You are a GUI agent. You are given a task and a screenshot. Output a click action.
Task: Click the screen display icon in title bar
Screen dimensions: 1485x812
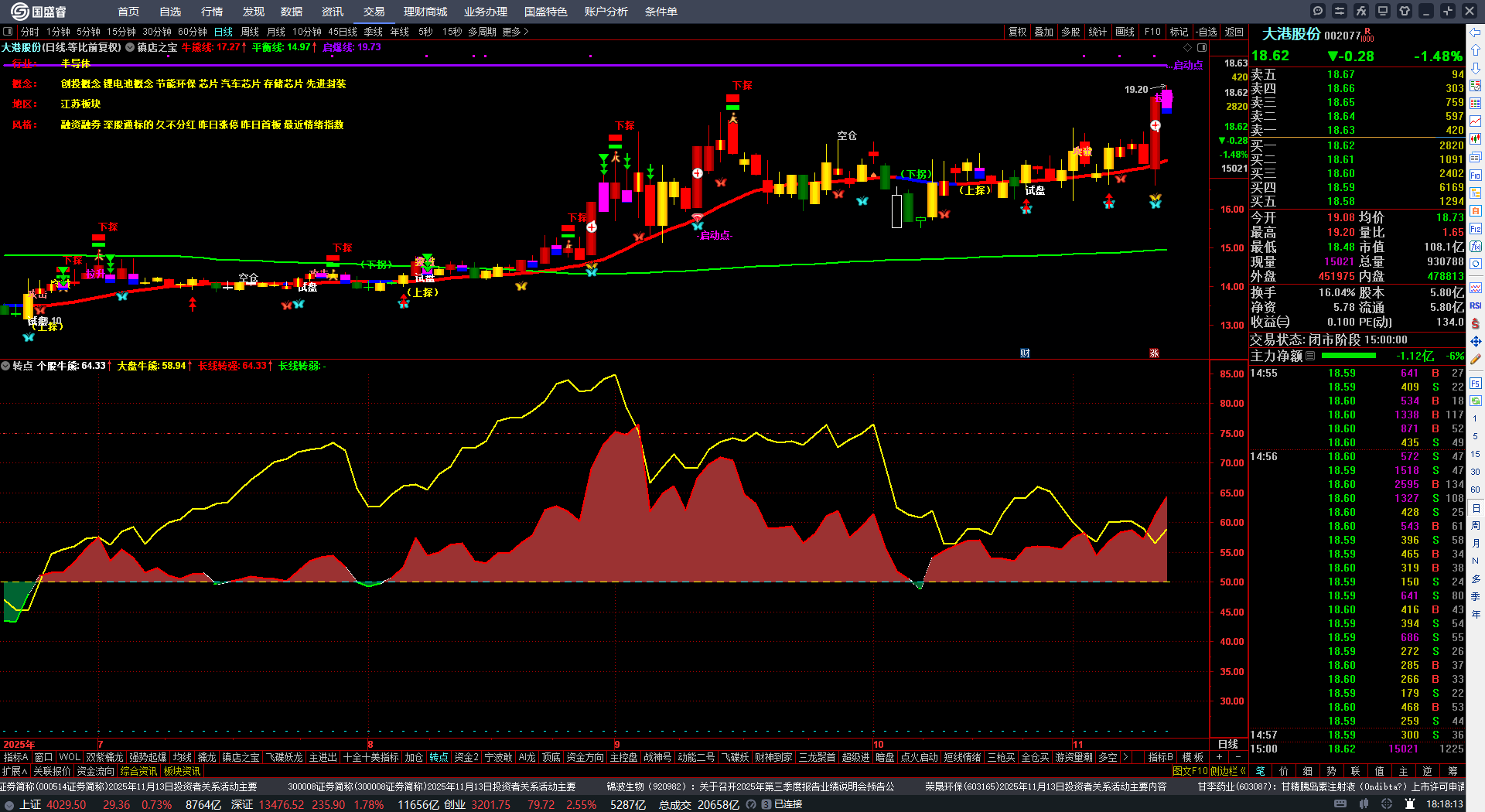coord(1383,11)
